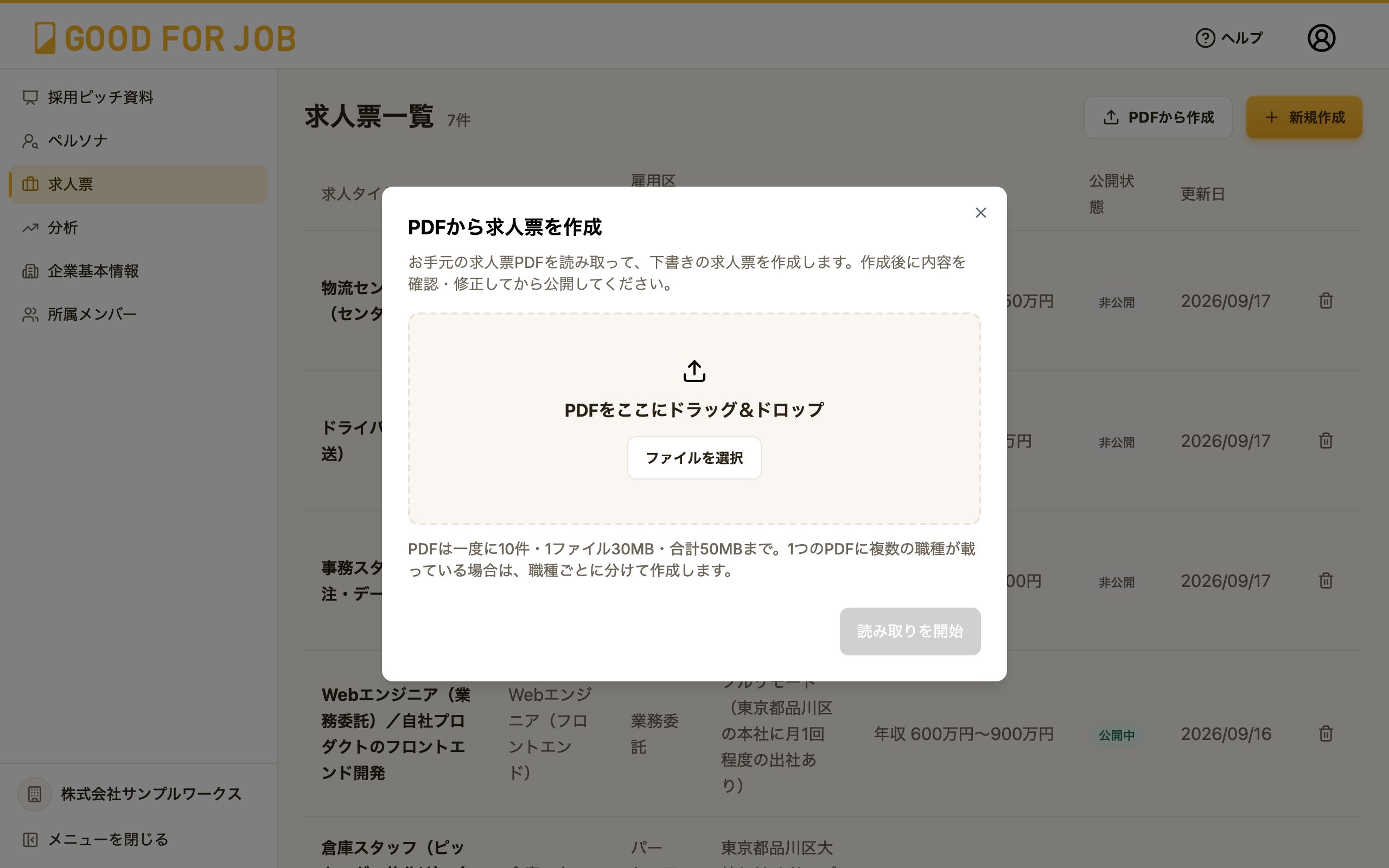Delete the Webエンジニア job row via trash icon
1389x868 pixels.
tap(1326, 733)
